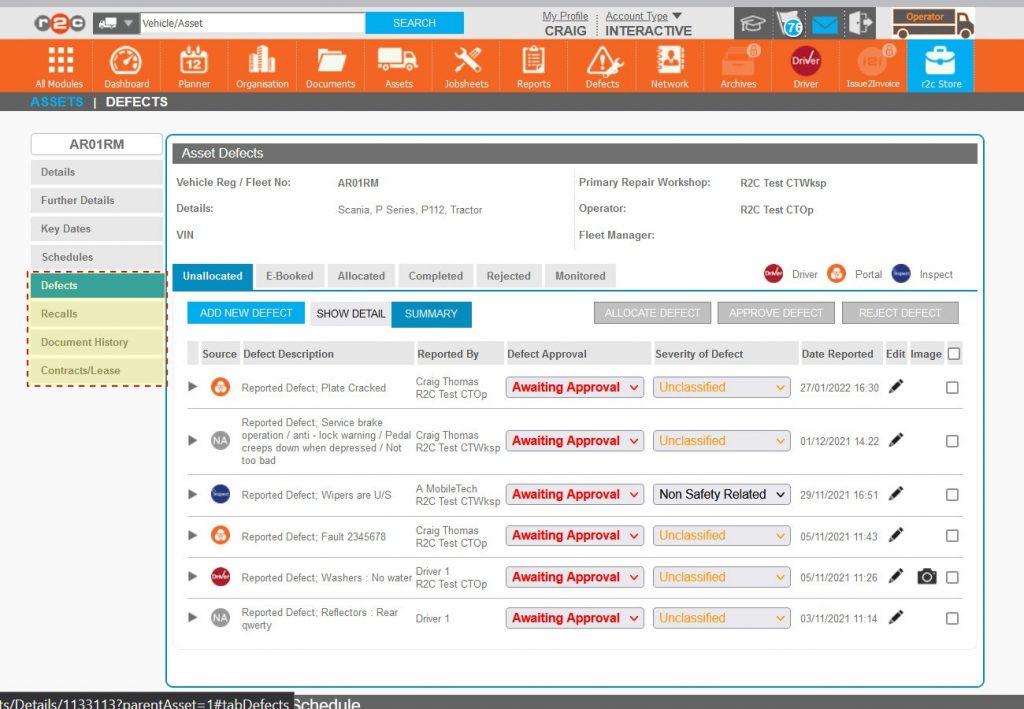The image size is (1024, 709).
Task: Open Non Safety Related severity dropdown
Action: [722, 494]
